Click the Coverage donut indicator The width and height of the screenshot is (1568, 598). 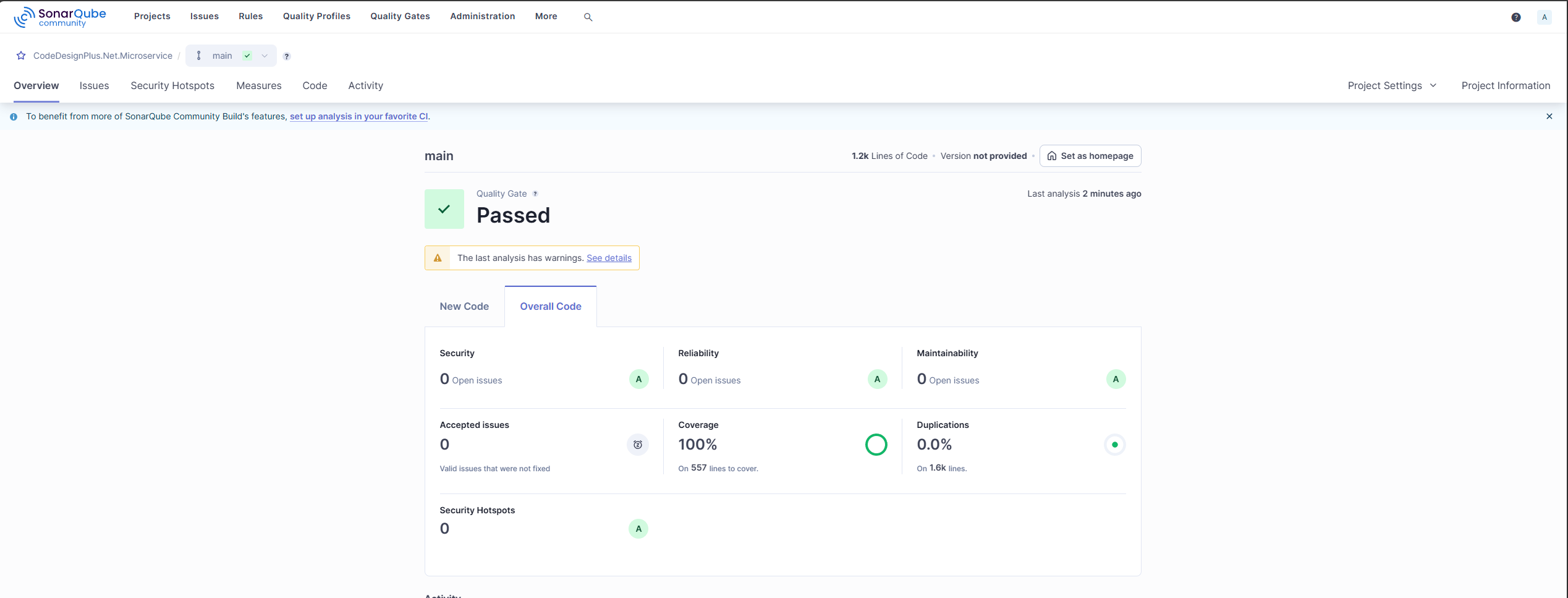[876, 445]
